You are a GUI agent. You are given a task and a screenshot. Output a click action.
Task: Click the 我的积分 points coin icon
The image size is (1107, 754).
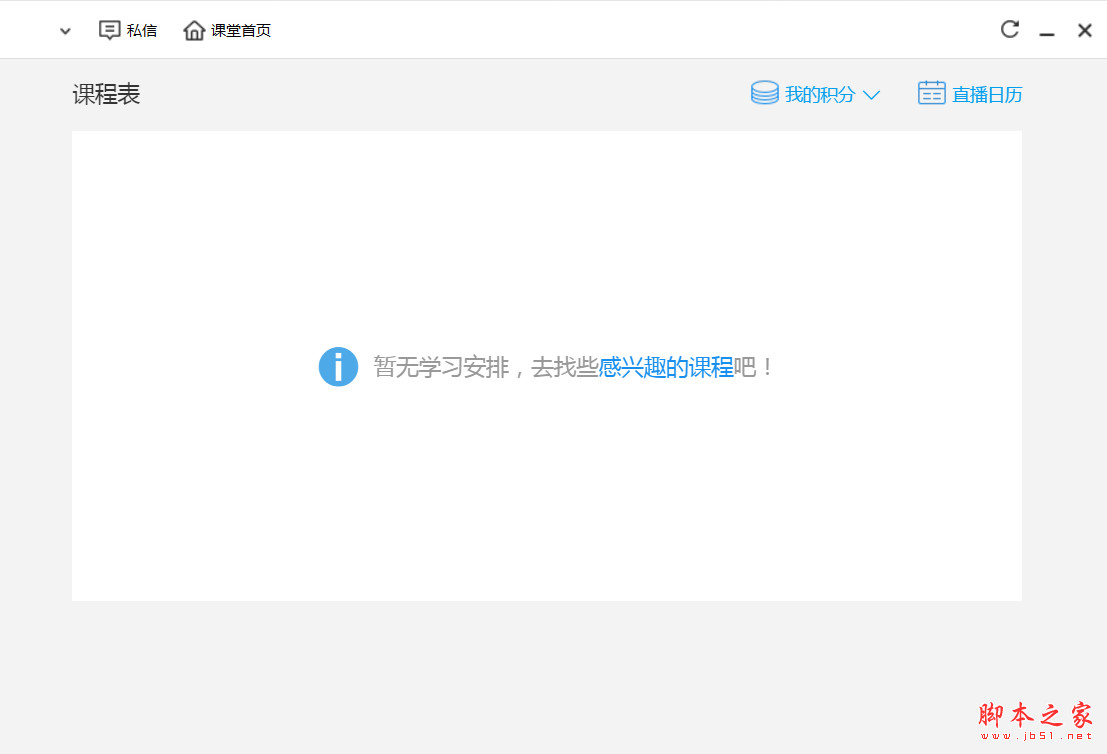coord(764,92)
